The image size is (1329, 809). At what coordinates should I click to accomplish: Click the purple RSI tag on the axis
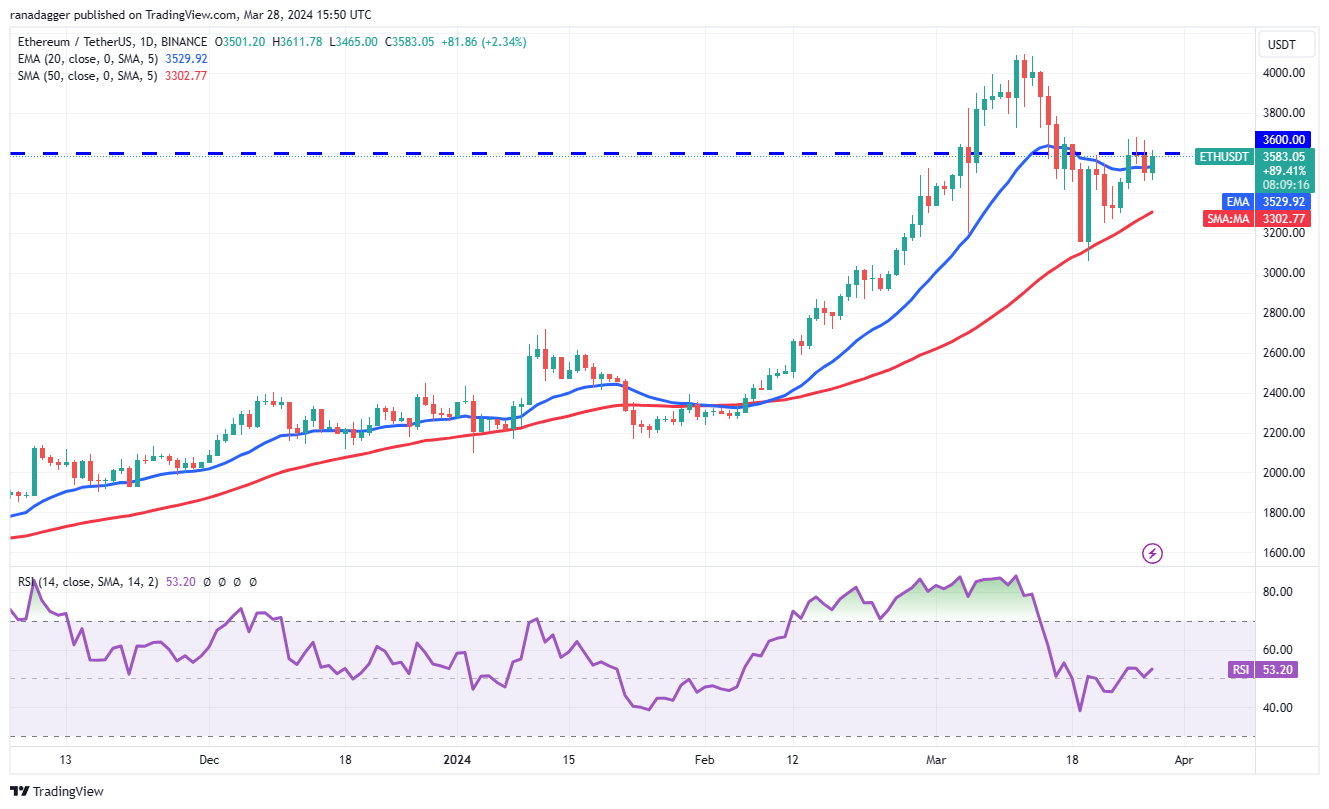[x=1243, y=671]
